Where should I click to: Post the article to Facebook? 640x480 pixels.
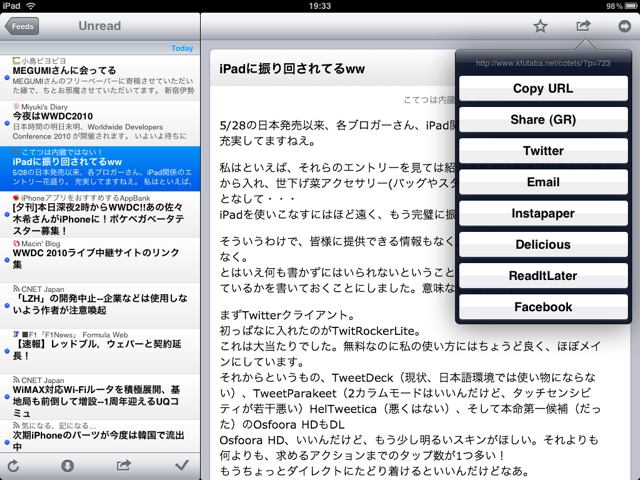tap(543, 307)
